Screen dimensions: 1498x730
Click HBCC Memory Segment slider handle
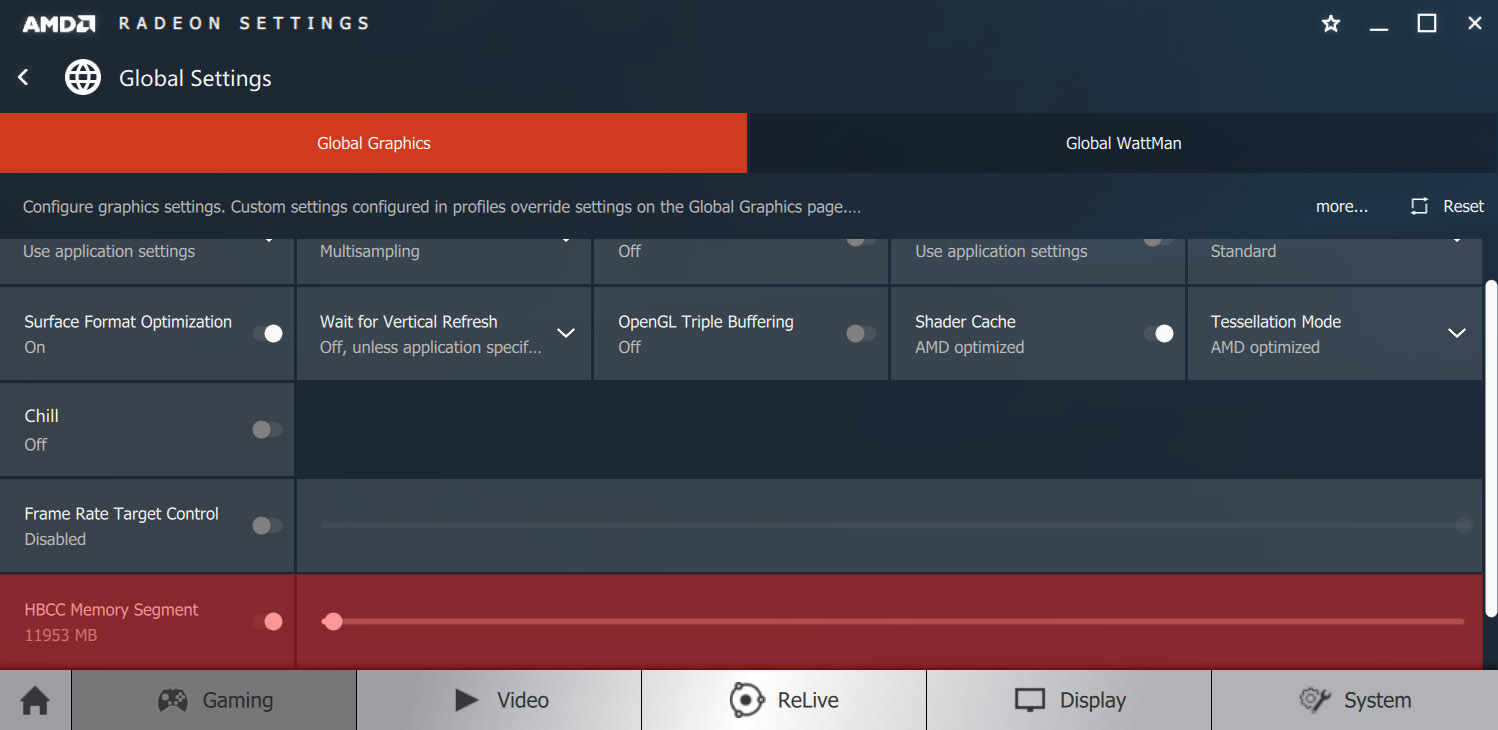pos(333,621)
